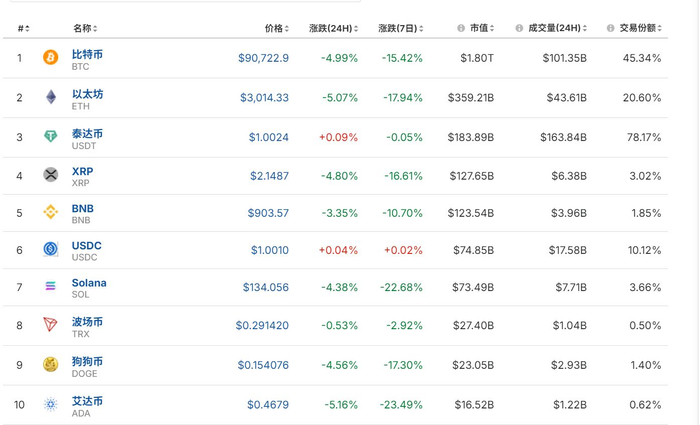Image resolution: width=700 pixels, height=425 pixels.
Task: Click the price $903.57
Action: [x=268, y=213]
